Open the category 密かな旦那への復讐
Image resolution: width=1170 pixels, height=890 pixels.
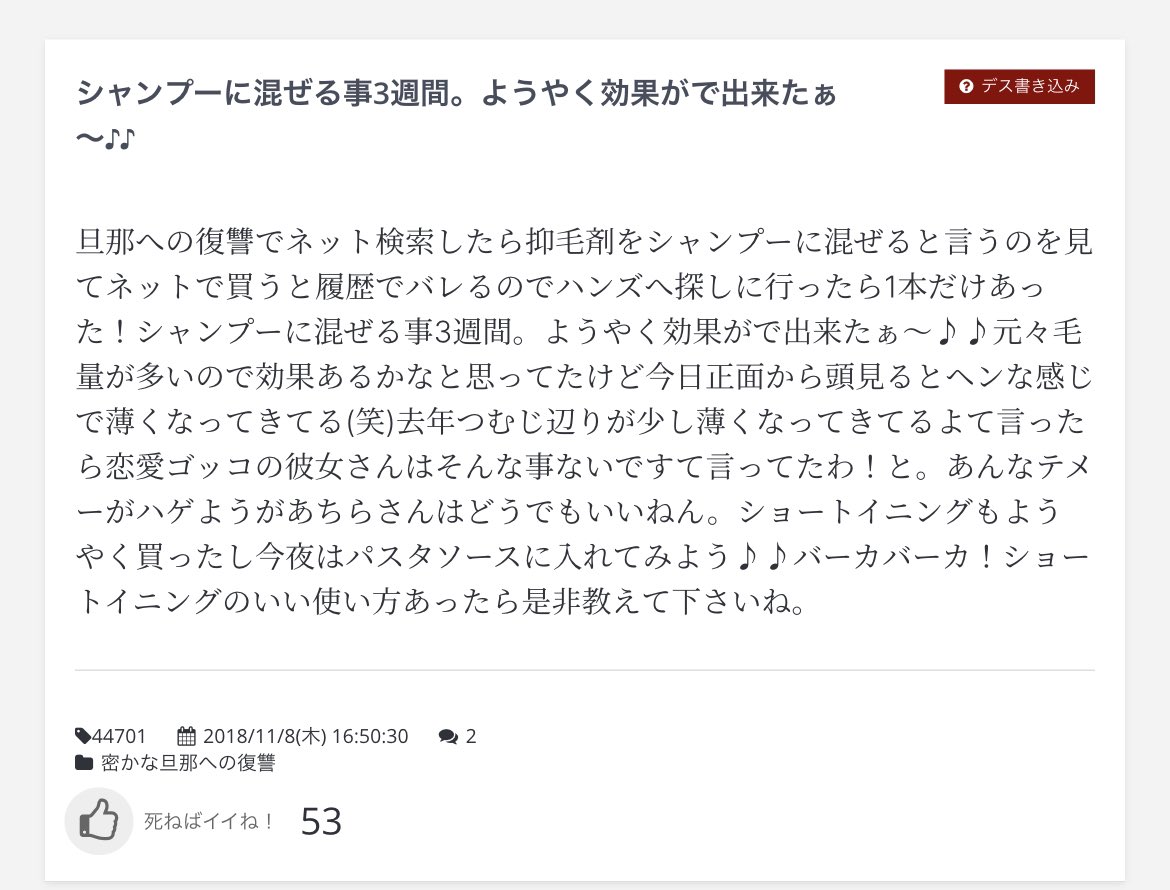188,763
